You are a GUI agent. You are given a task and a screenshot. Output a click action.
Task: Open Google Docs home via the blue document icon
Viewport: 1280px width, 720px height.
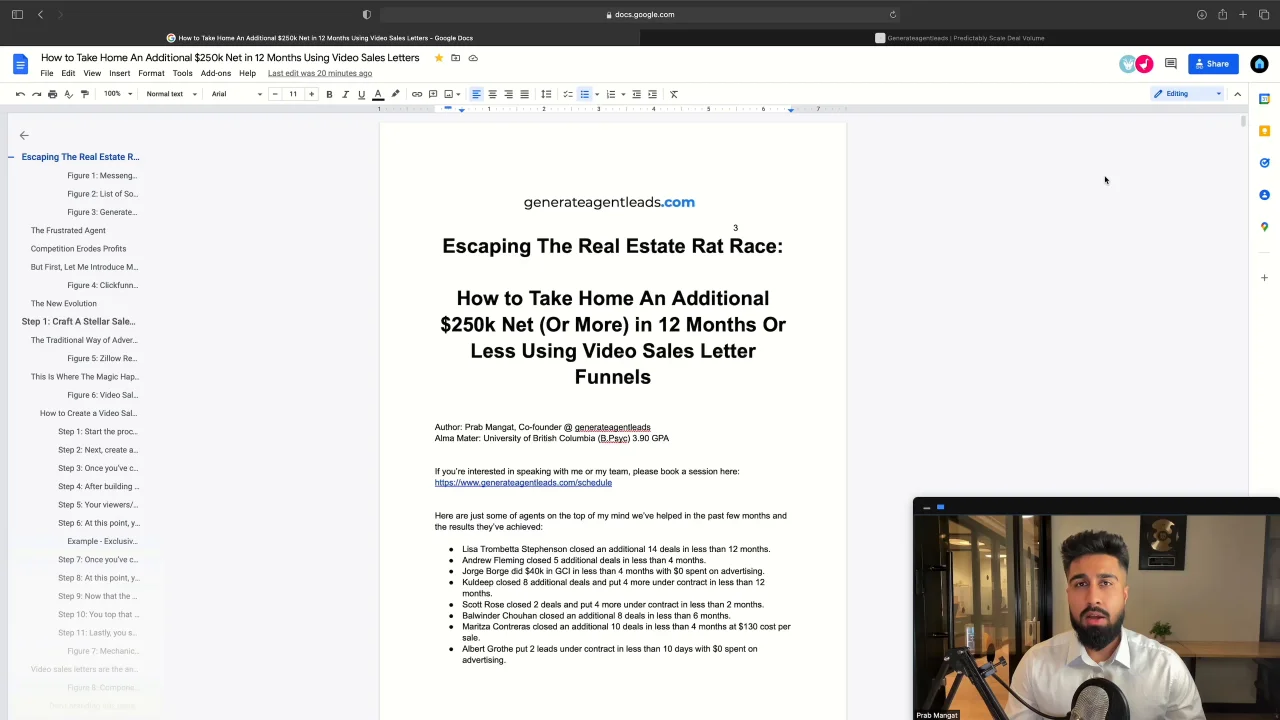tap(20, 64)
